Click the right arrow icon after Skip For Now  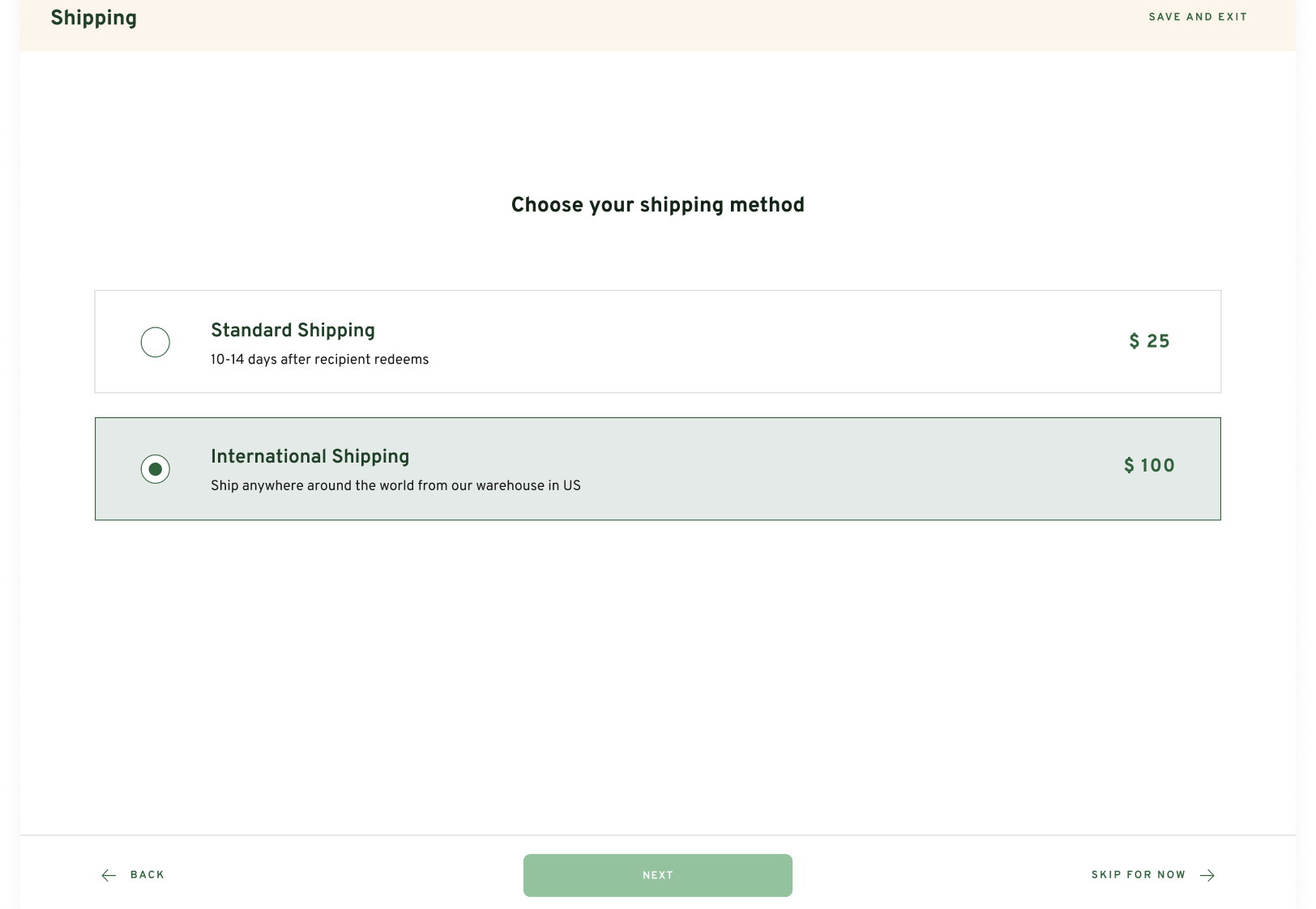pos(1207,875)
